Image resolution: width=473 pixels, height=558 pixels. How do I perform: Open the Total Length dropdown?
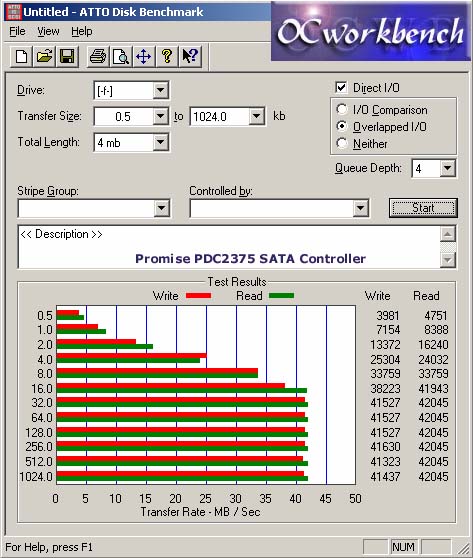coord(161,142)
